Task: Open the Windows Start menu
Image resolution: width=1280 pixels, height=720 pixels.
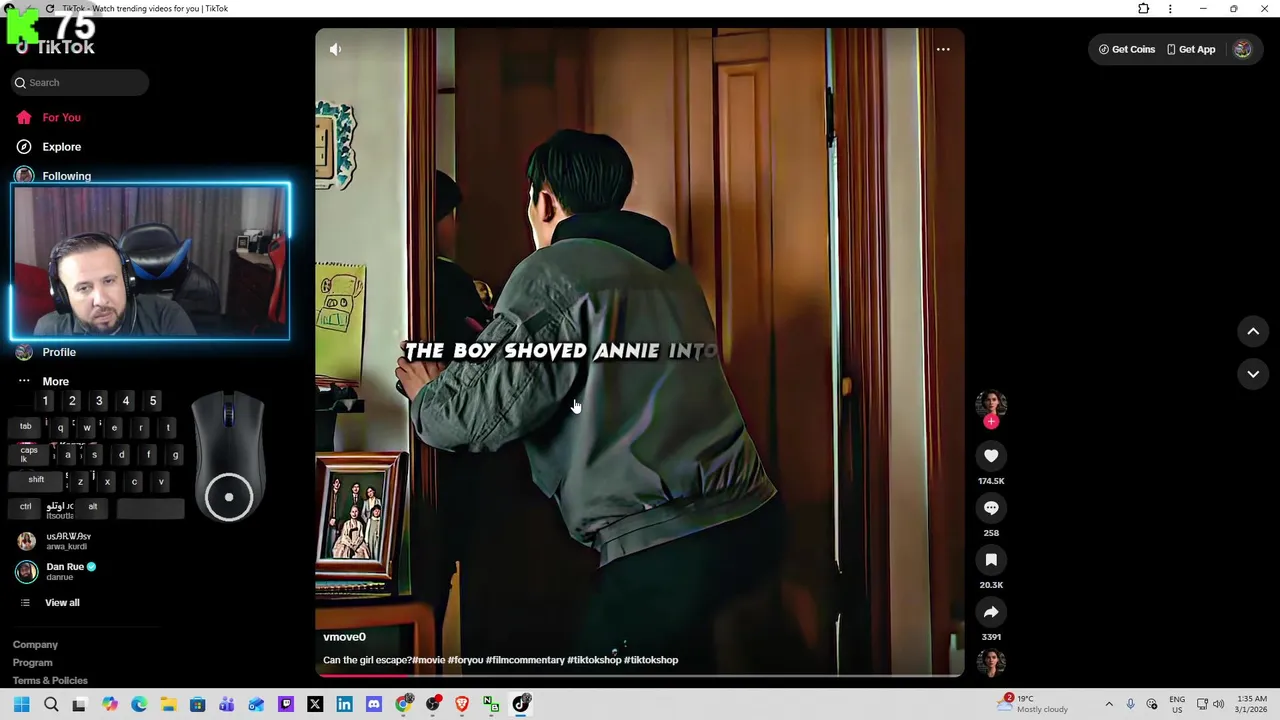Action: [21, 704]
